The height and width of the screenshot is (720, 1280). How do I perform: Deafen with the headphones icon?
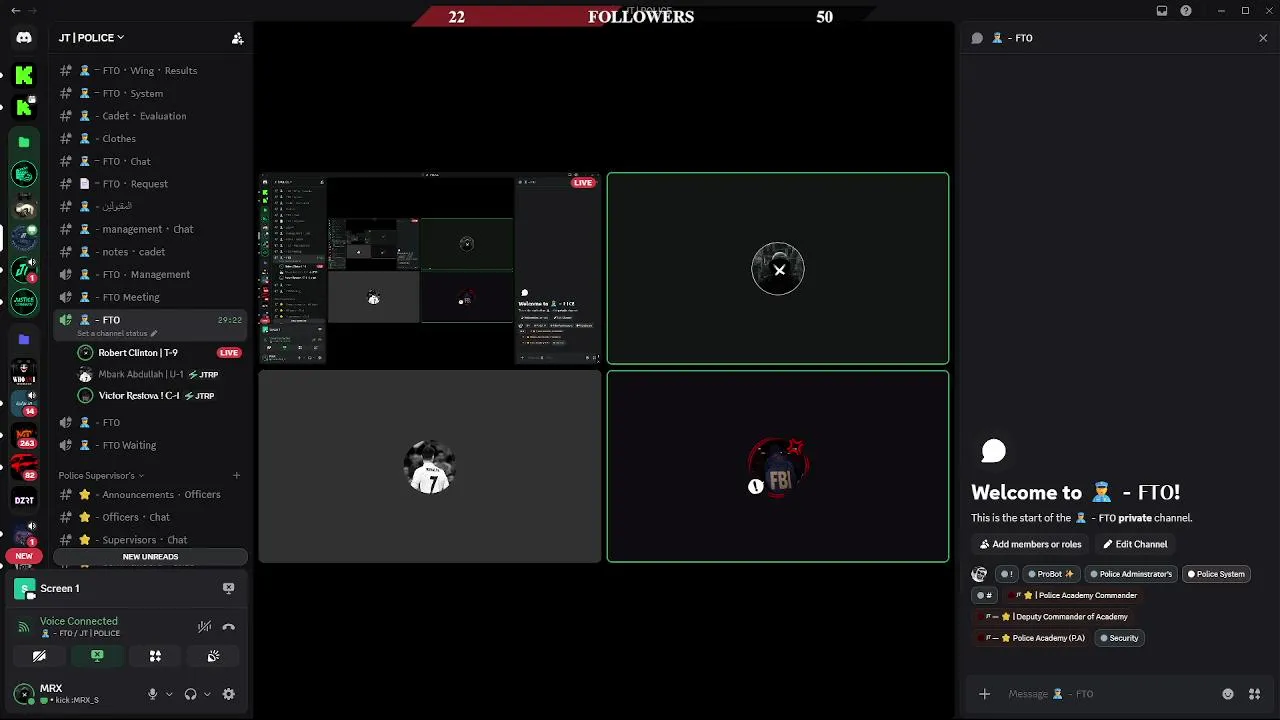tap(190, 694)
